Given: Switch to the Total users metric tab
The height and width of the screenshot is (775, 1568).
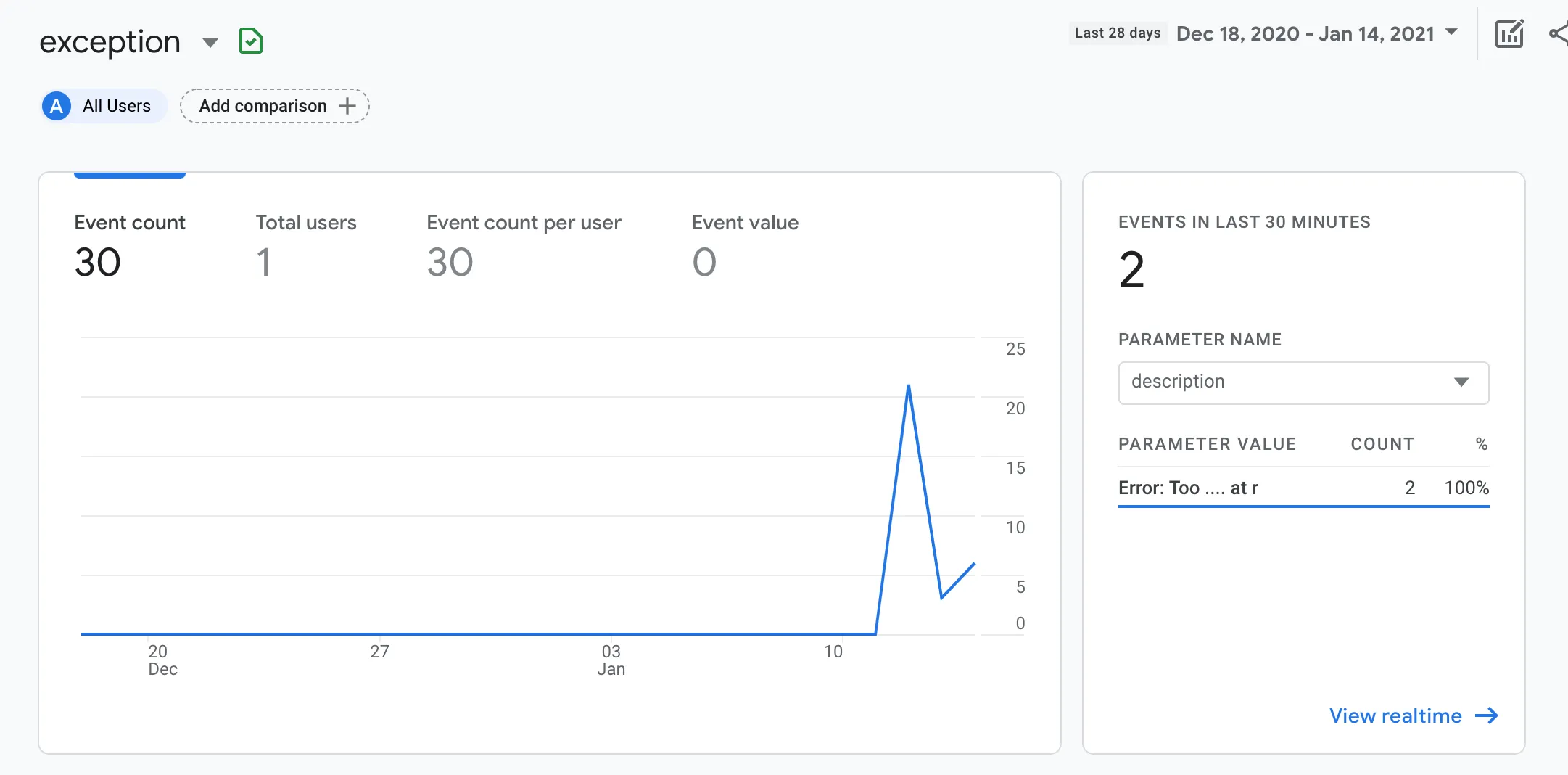Looking at the screenshot, I should 305,245.
